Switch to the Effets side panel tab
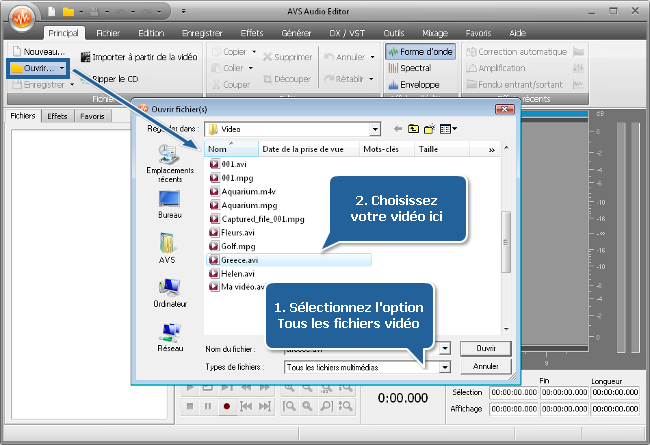The image size is (650, 445). click(57, 116)
